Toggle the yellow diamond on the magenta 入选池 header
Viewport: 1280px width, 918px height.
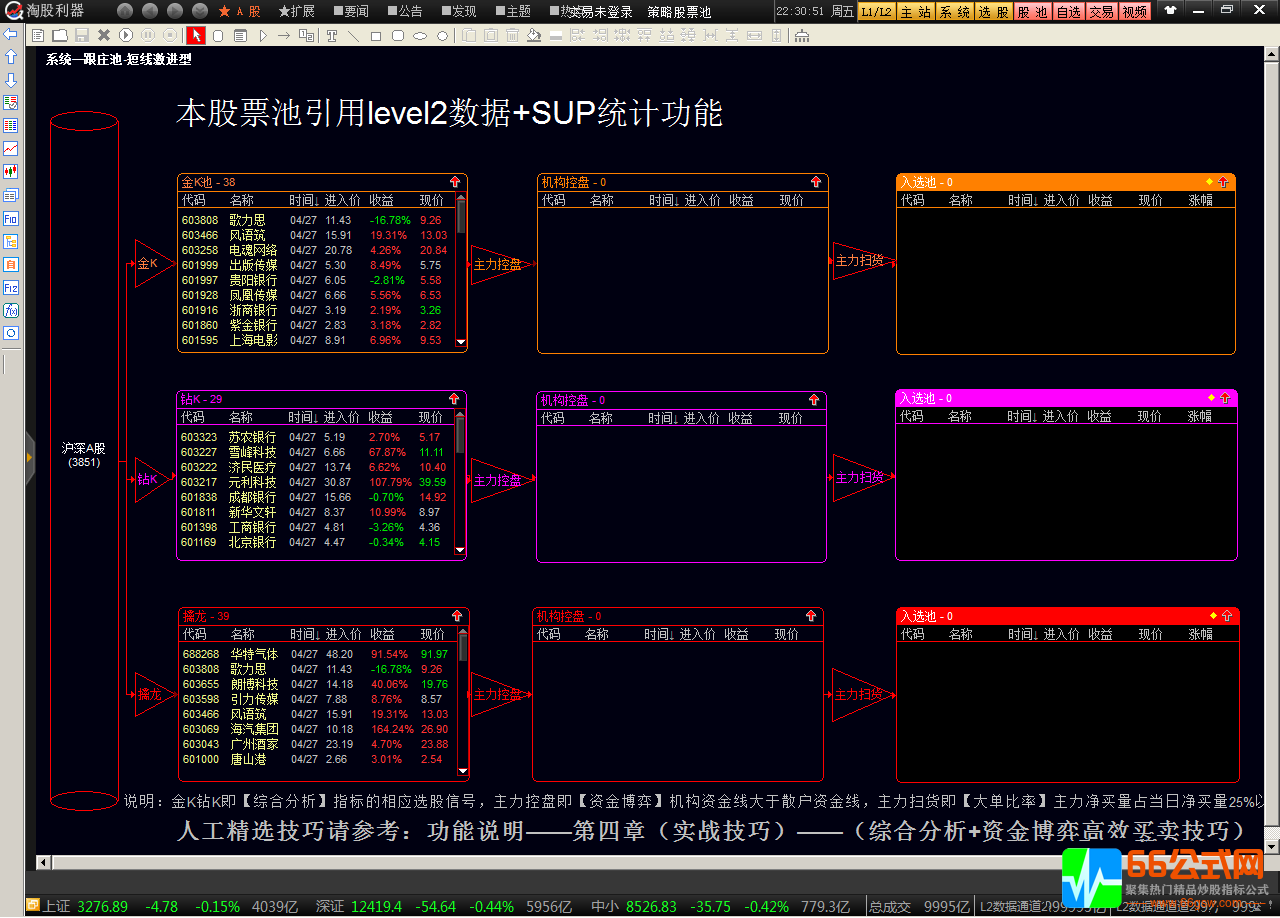pyautogui.click(x=1211, y=398)
